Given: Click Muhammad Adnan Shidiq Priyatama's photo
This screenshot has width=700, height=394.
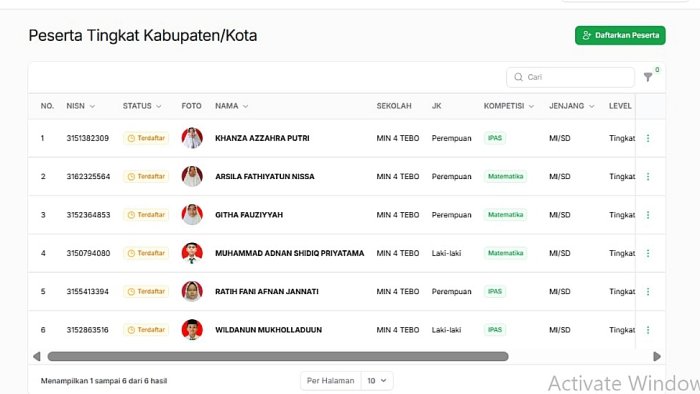Looking at the screenshot, I should [192, 253].
